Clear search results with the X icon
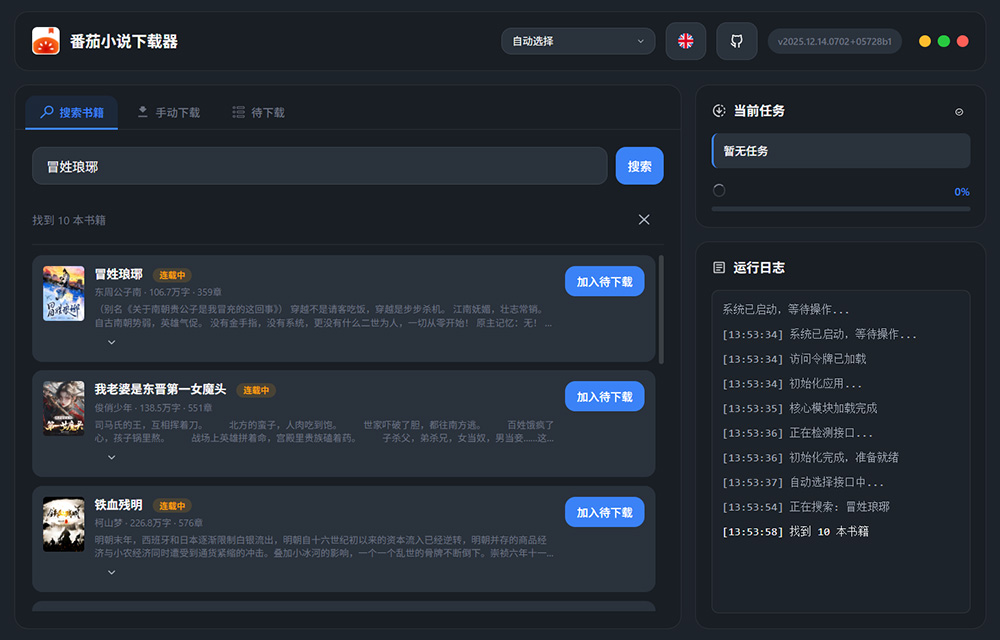1000x640 pixels. (644, 219)
